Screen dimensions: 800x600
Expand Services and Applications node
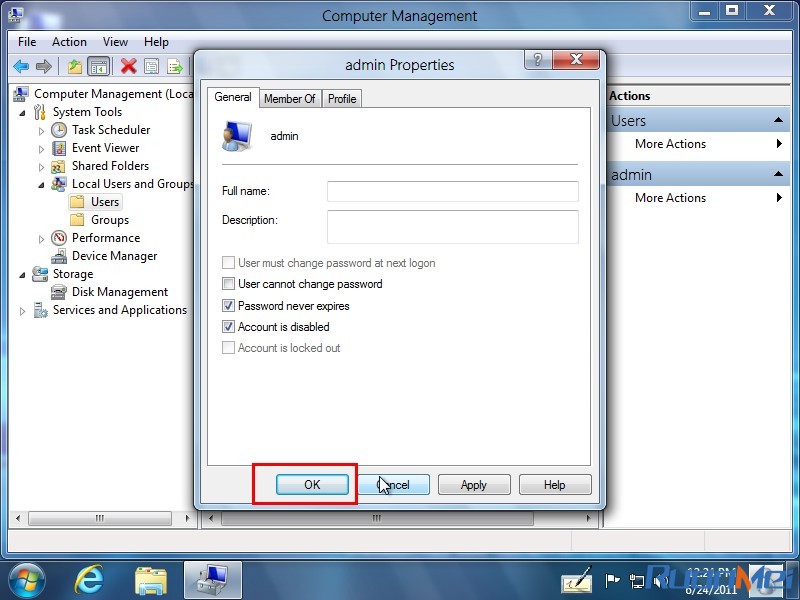point(22,311)
